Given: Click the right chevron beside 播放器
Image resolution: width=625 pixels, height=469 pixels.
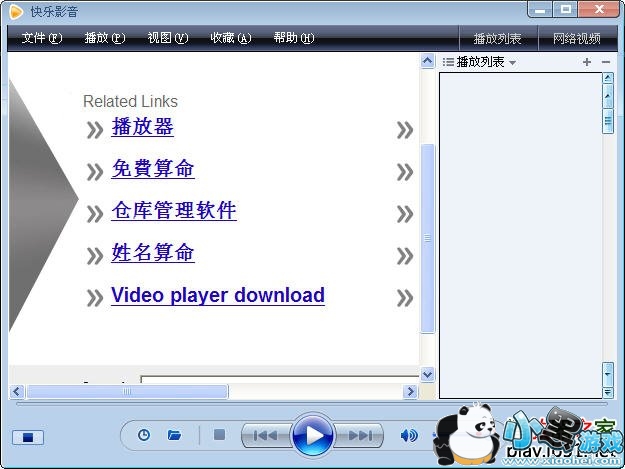Looking at the screenshot, I should click(x=405, y=130).
